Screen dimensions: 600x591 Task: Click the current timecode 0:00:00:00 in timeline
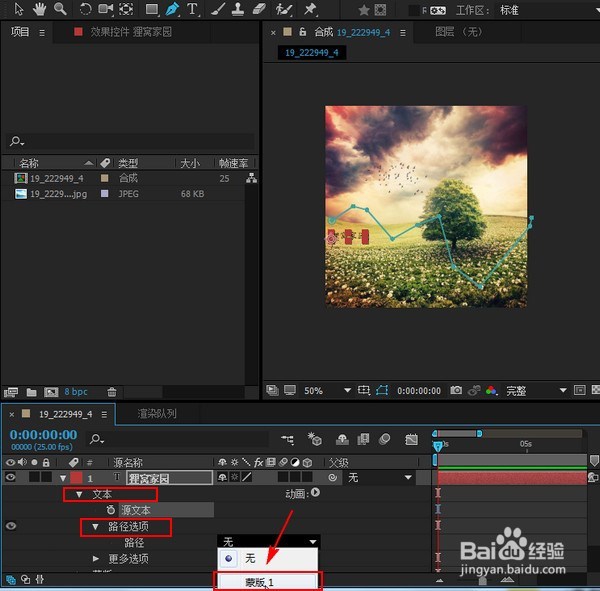[x=43, y=434]
